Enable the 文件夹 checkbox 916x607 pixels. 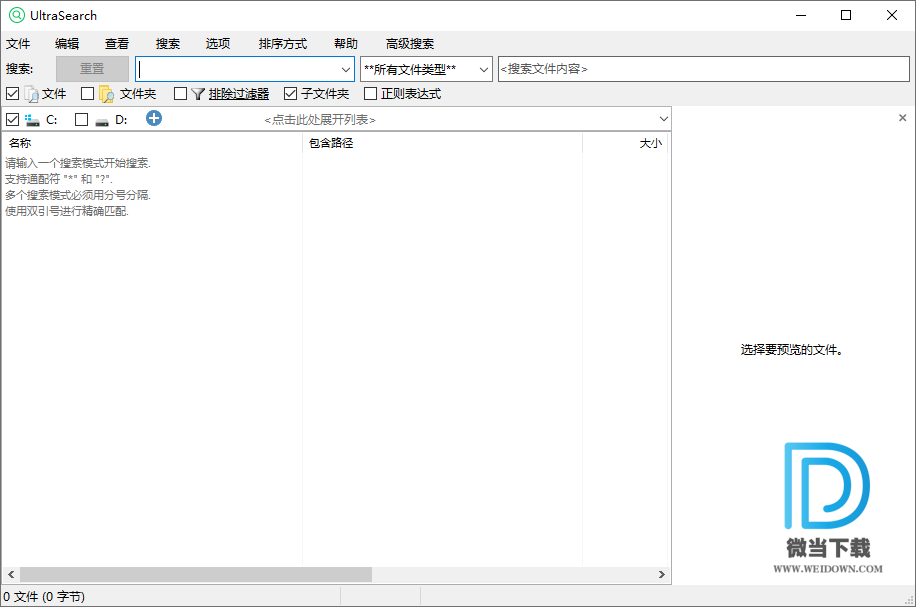[88, 93]
